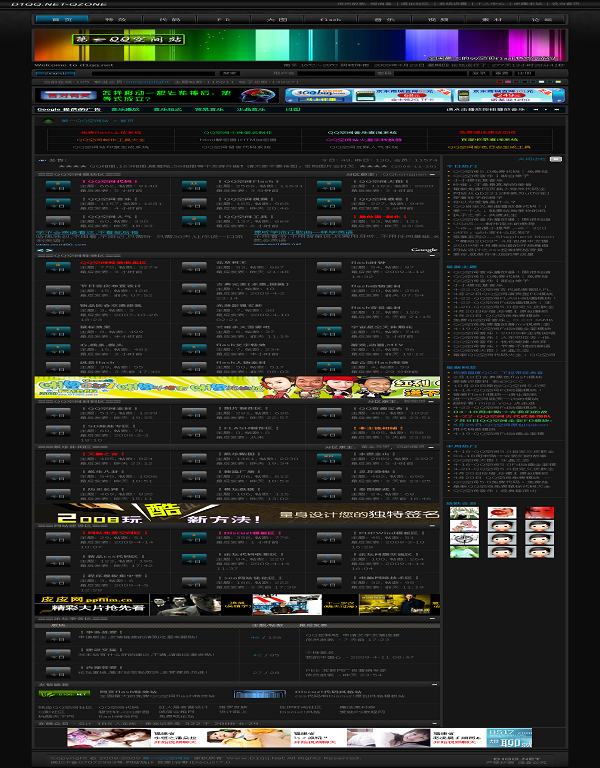Click the flash动物素材 forum icon
Screen dimensions: 600x768
[329, 291]
